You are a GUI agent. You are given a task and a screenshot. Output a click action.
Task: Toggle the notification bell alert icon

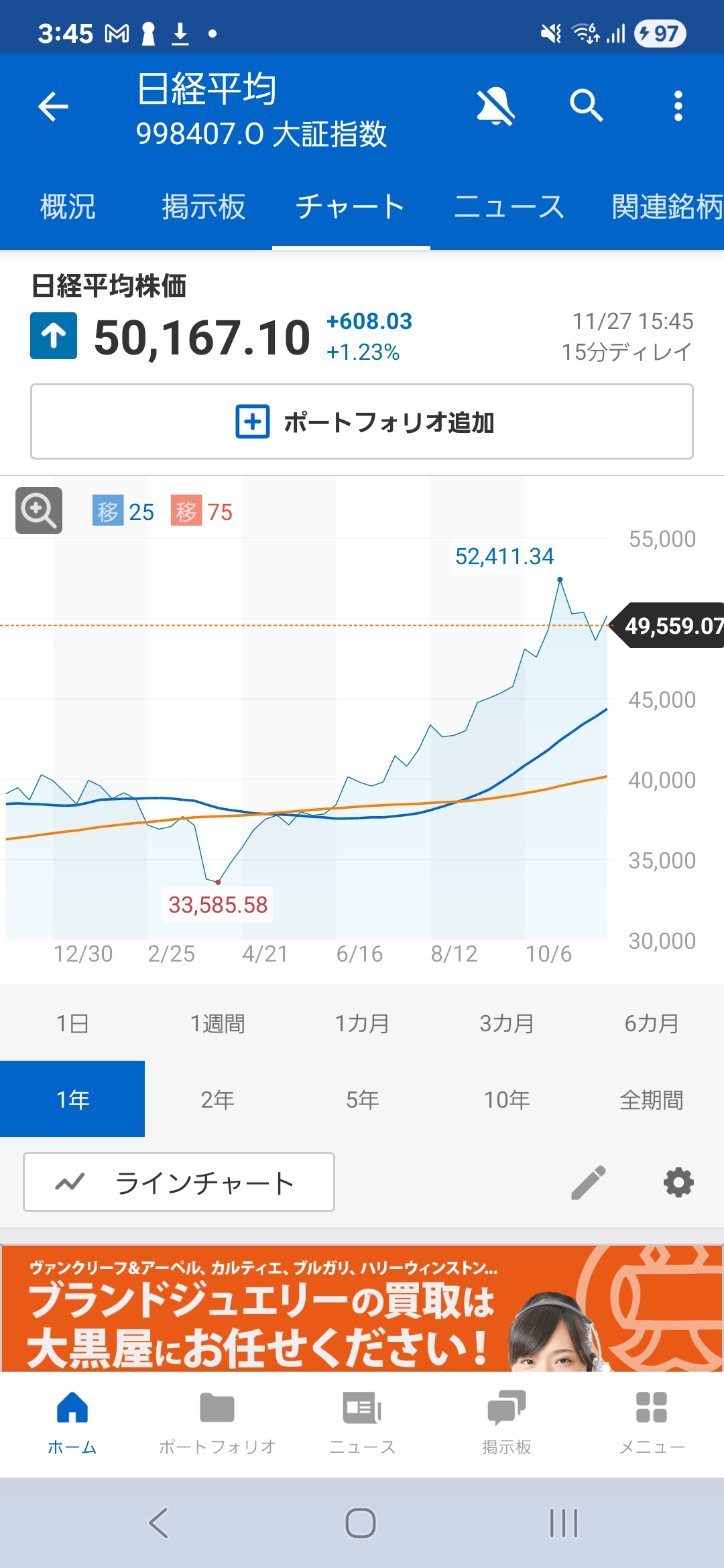pyautogui.click(x=495, y=107)
